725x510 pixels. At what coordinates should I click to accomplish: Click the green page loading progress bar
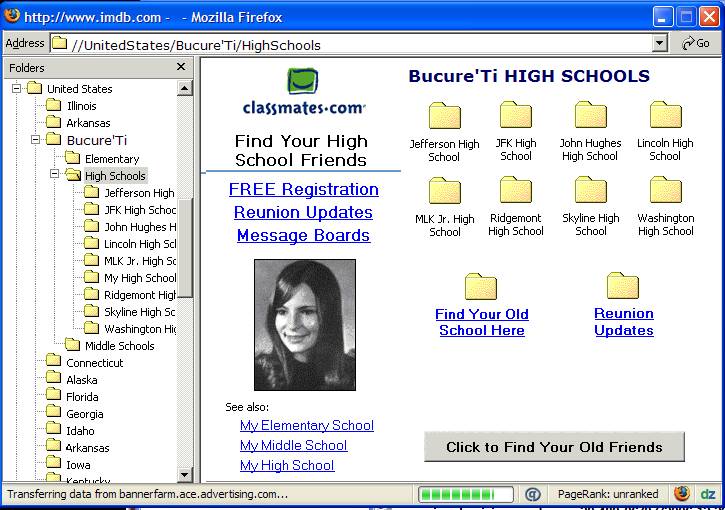point(466,494)
